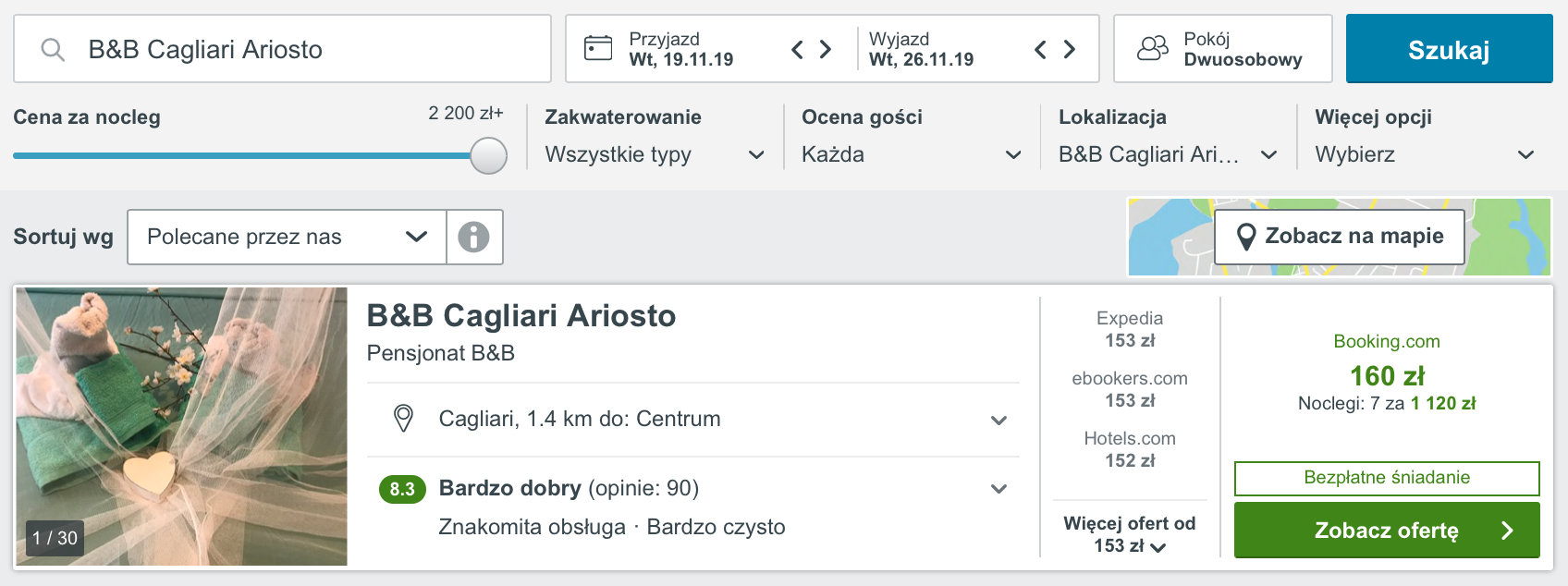Move check-in date to next day

826,49
